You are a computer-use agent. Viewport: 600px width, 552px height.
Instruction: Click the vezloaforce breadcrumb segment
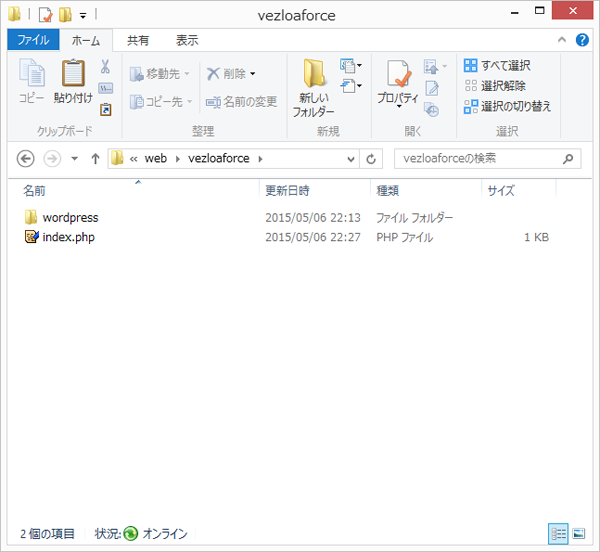coord(219,158)
